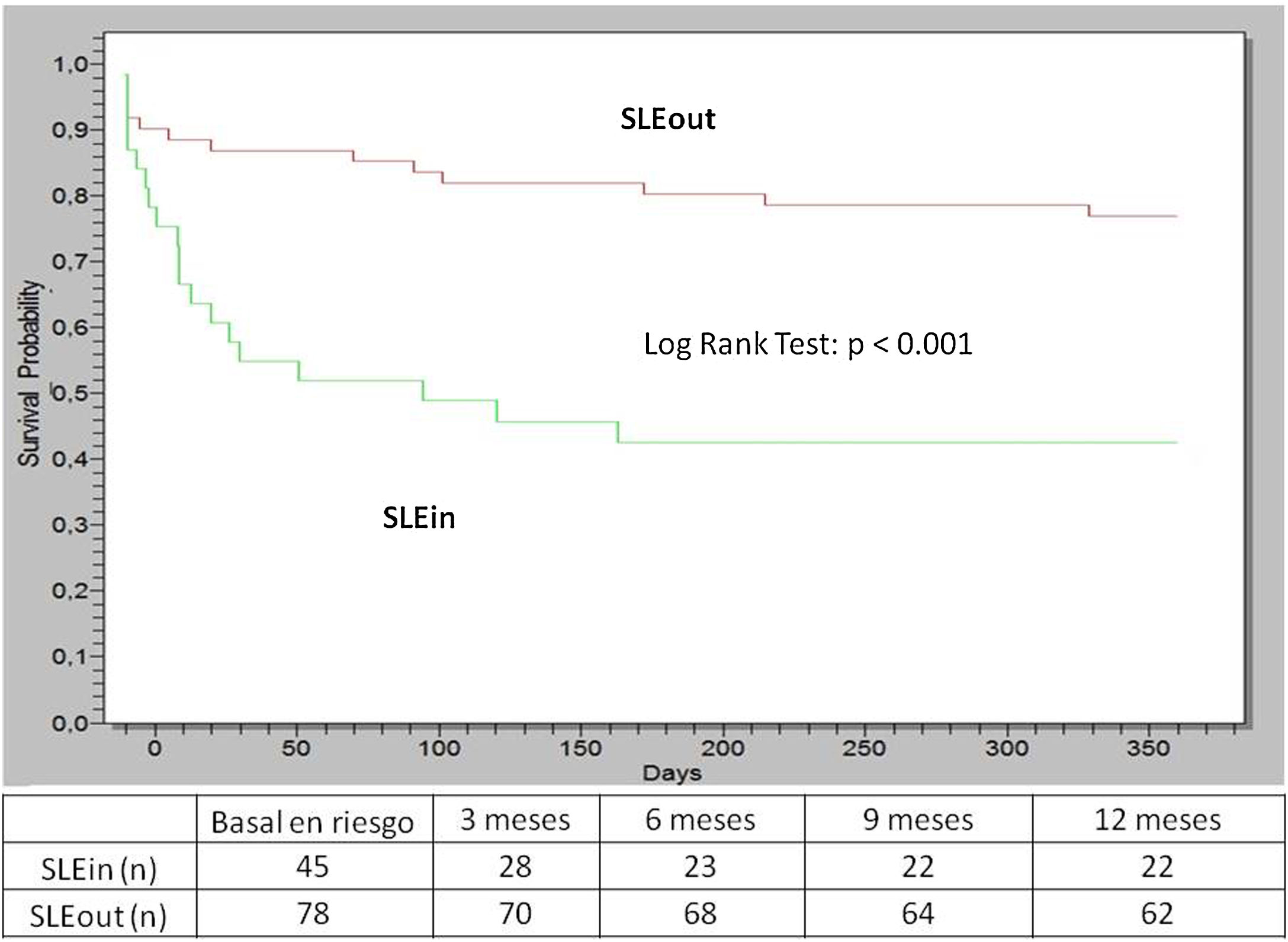Screen dimensions: 1288x942
Task: Click the 100 tick label on the x-axis
Action: point(439,748)
